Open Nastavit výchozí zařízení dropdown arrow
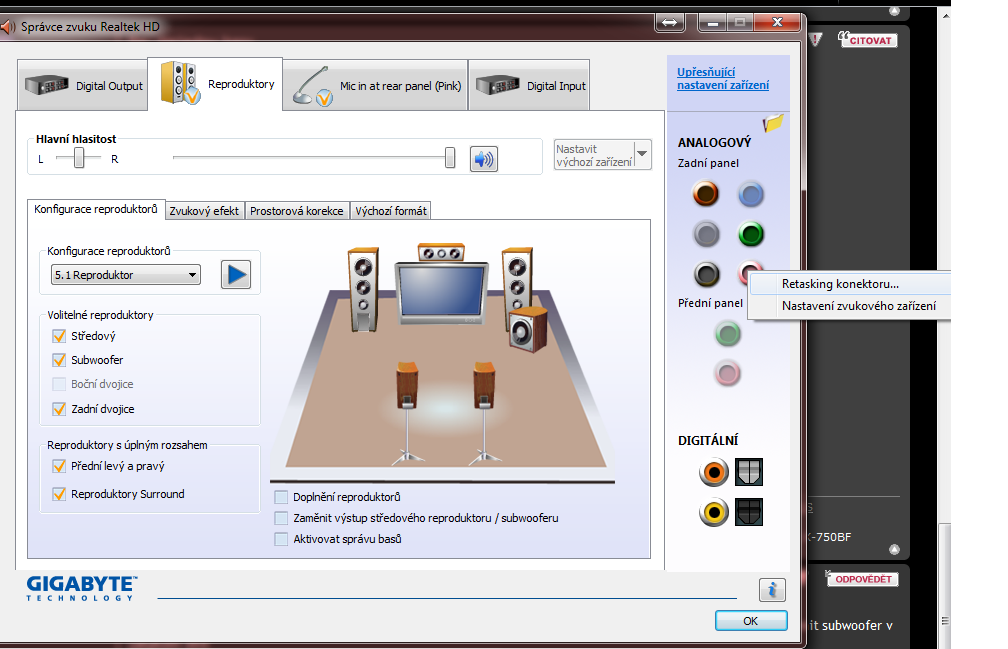 (642, 154)
